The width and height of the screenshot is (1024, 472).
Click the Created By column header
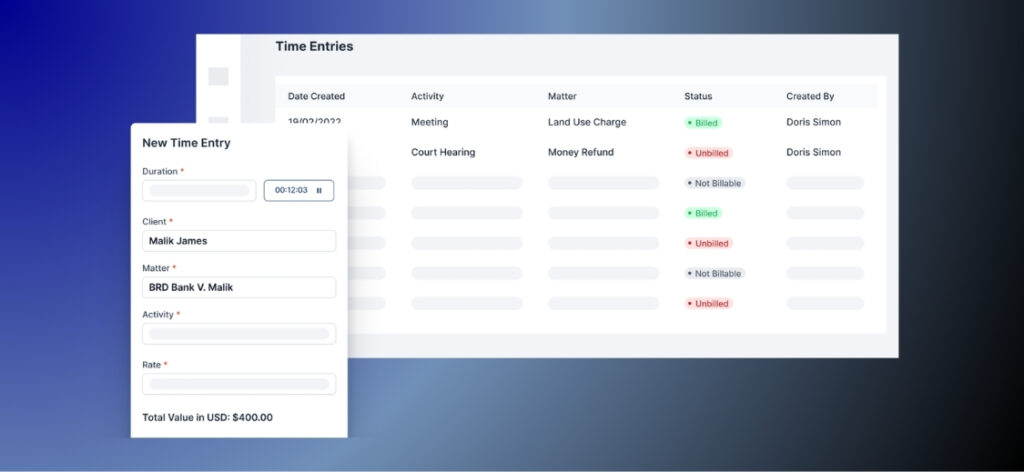coord(810,97)
